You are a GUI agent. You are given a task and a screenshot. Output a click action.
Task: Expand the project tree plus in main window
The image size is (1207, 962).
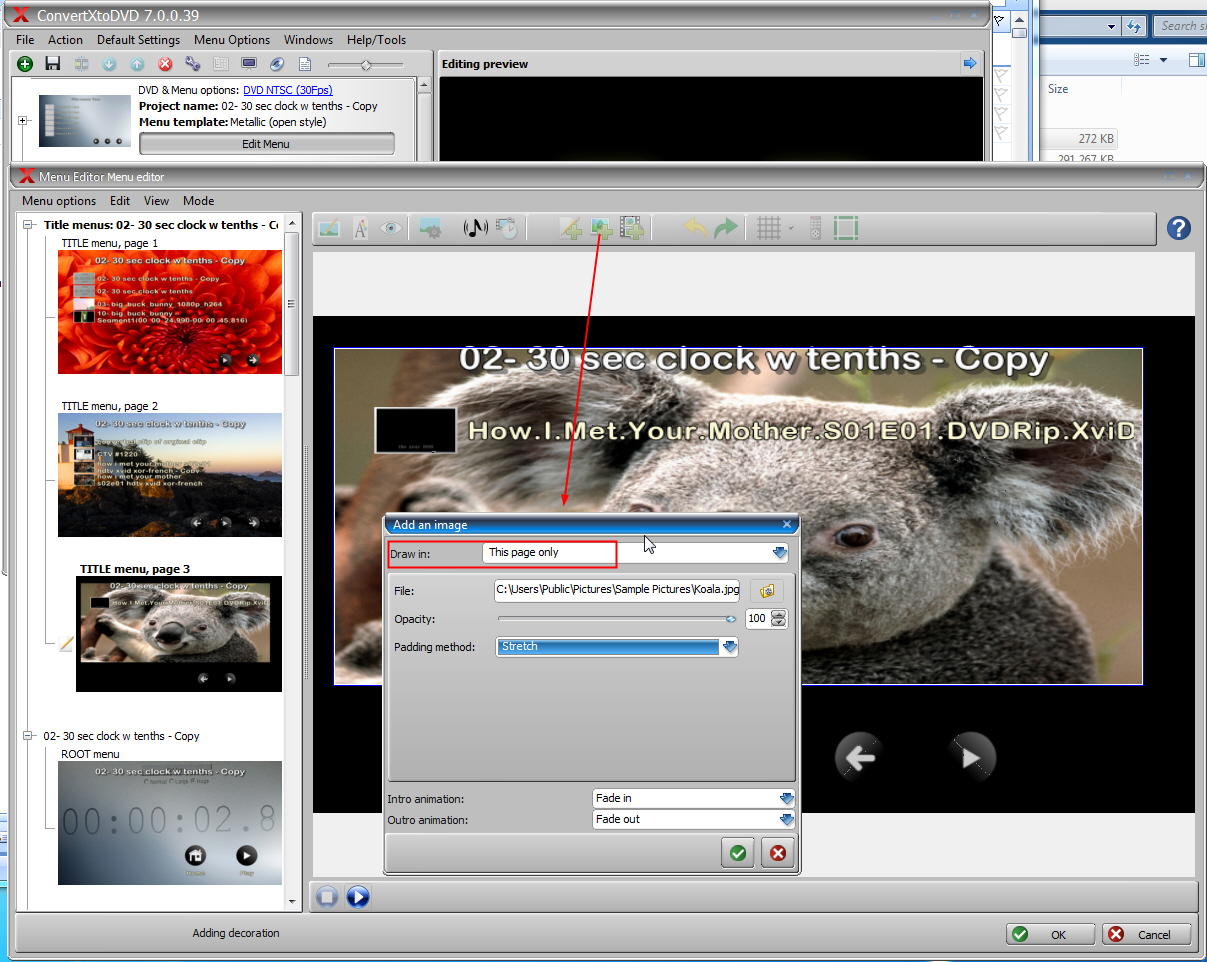23,121
